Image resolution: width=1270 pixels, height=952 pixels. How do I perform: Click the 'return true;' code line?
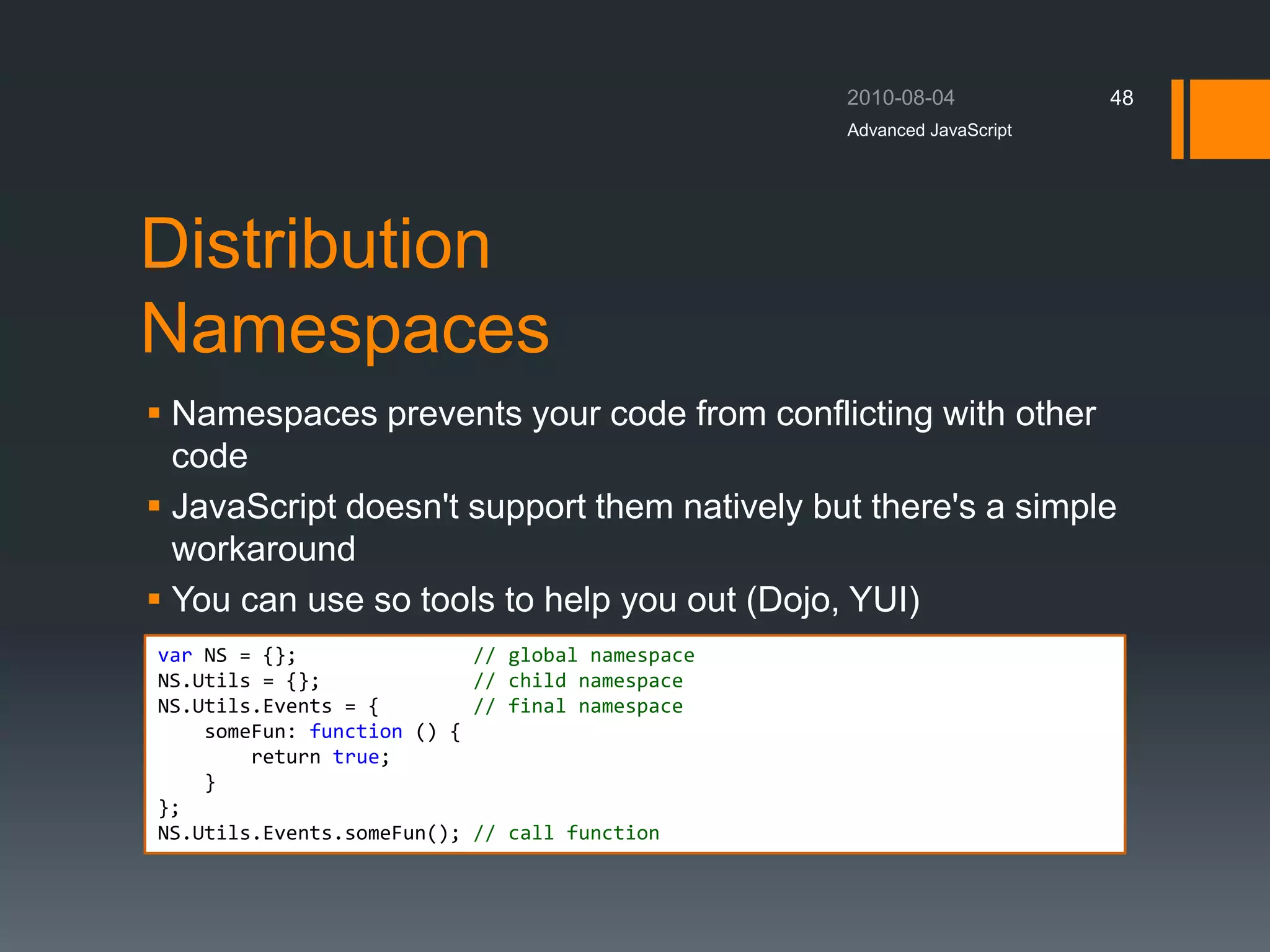[320, 757]
